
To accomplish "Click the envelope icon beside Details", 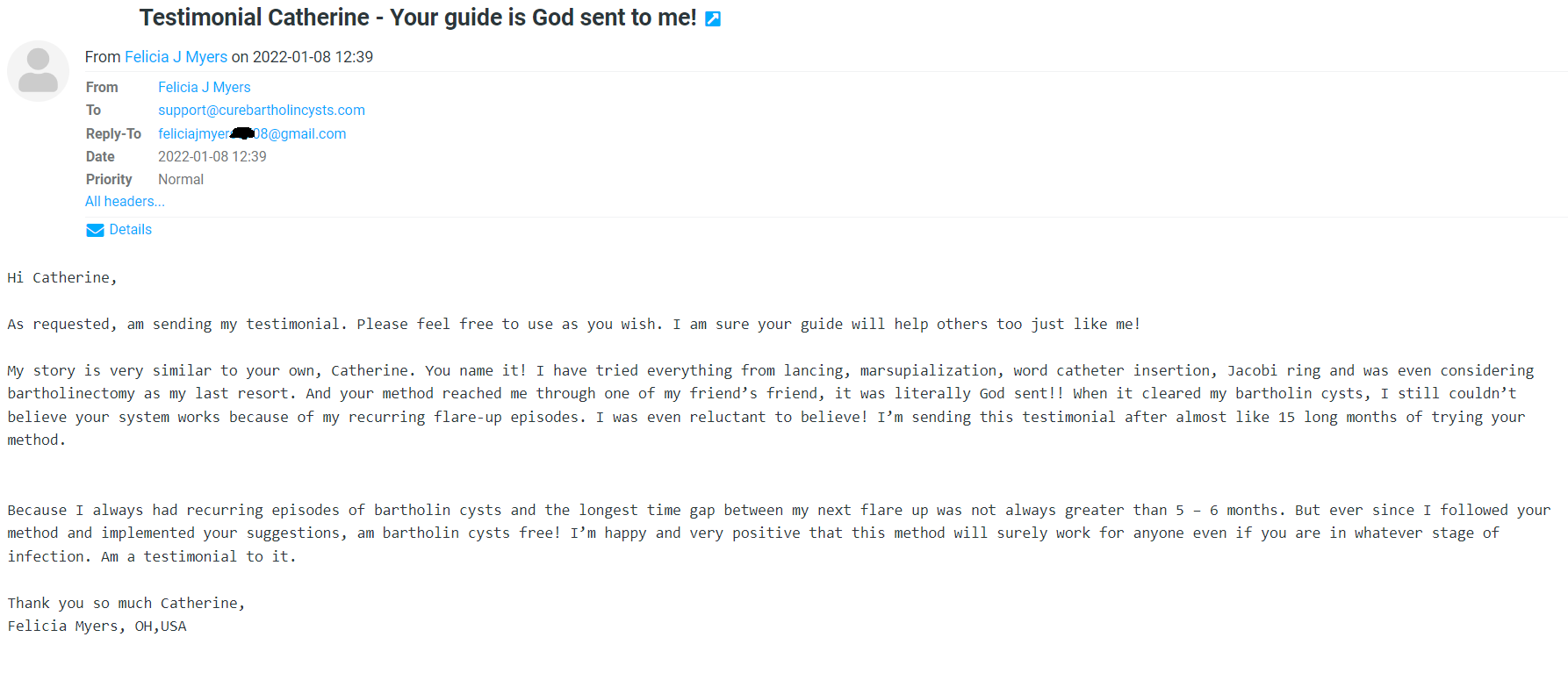I will click(x=95, y=230).
